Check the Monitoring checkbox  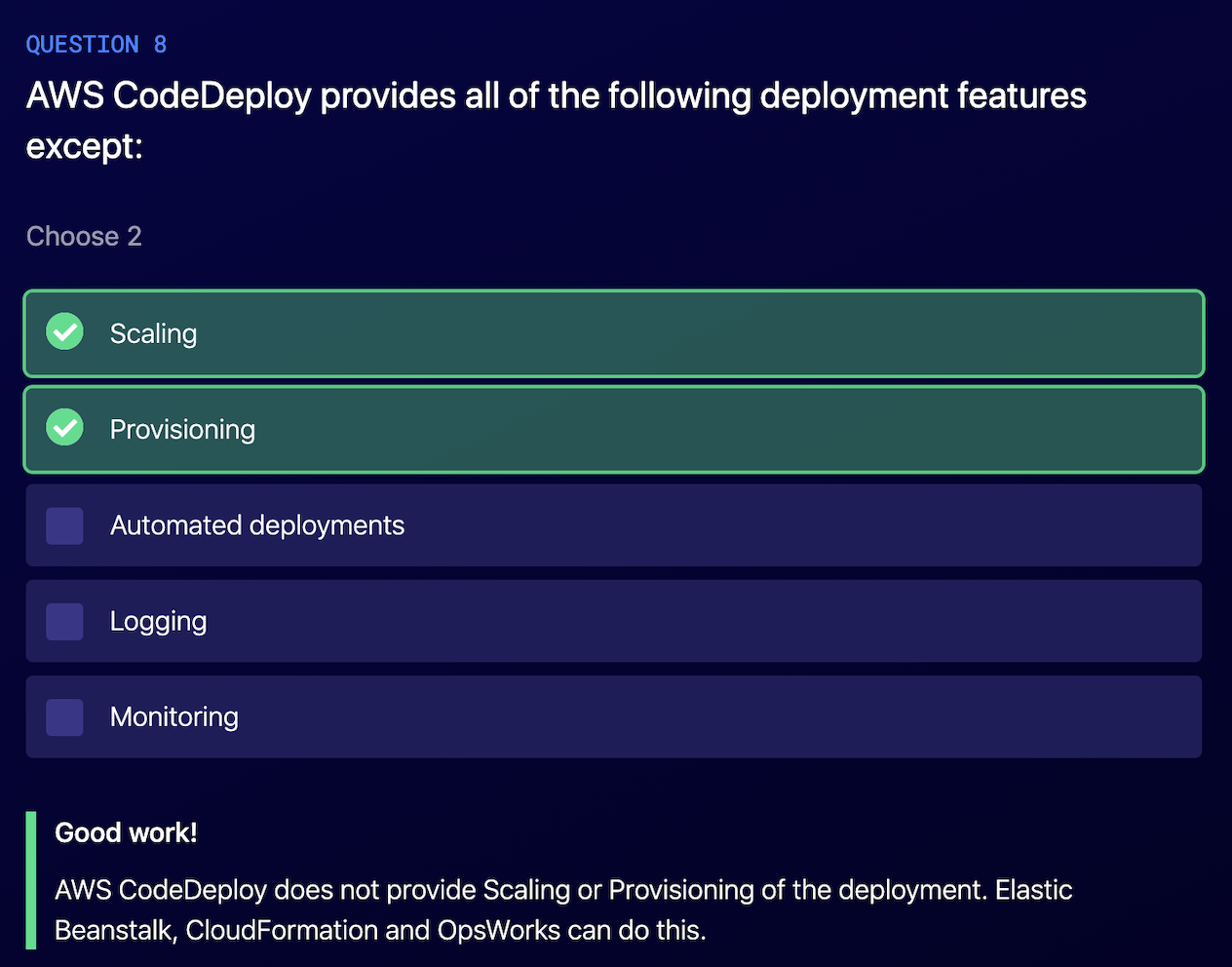click(64, 716)
